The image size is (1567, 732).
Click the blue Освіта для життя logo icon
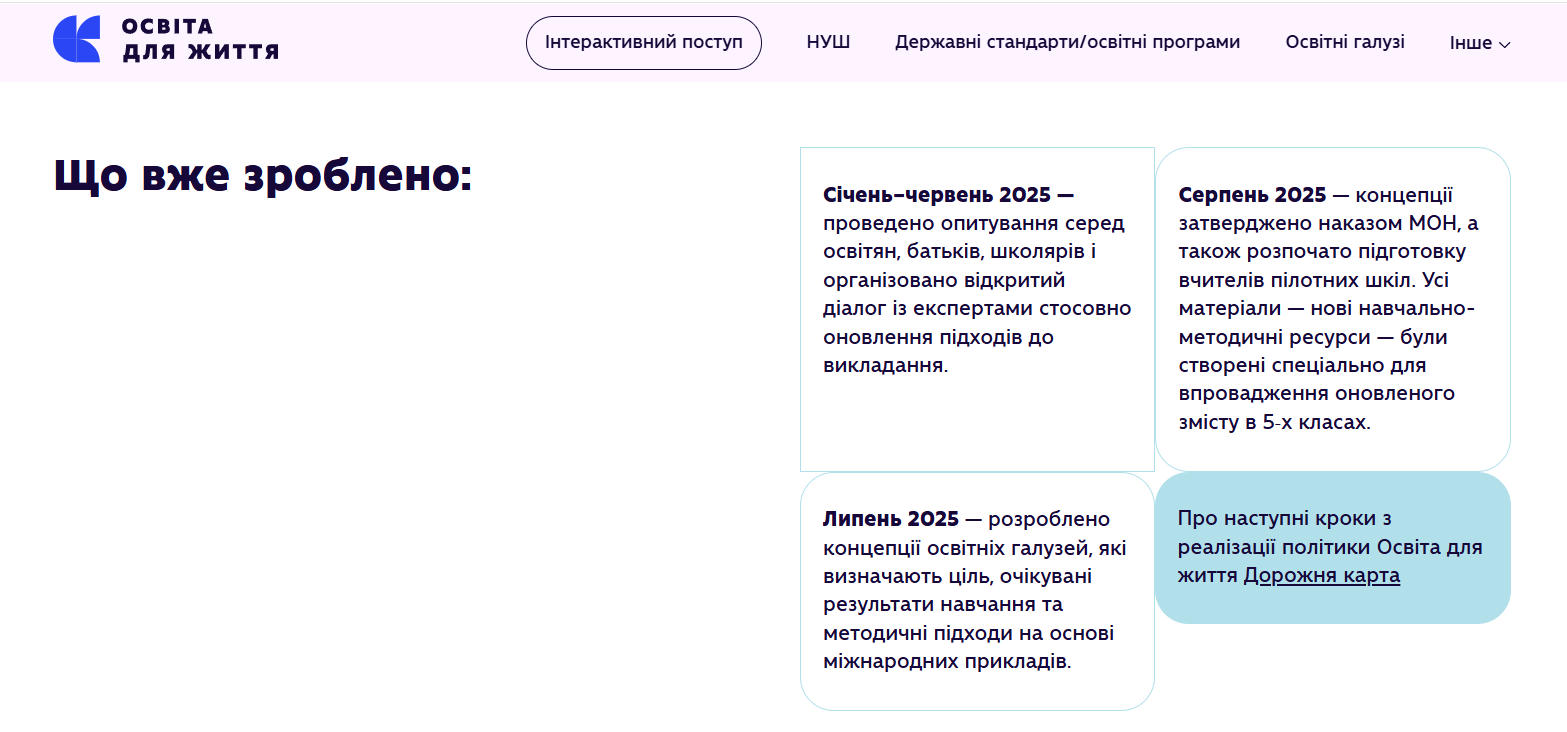click(76, 40)
